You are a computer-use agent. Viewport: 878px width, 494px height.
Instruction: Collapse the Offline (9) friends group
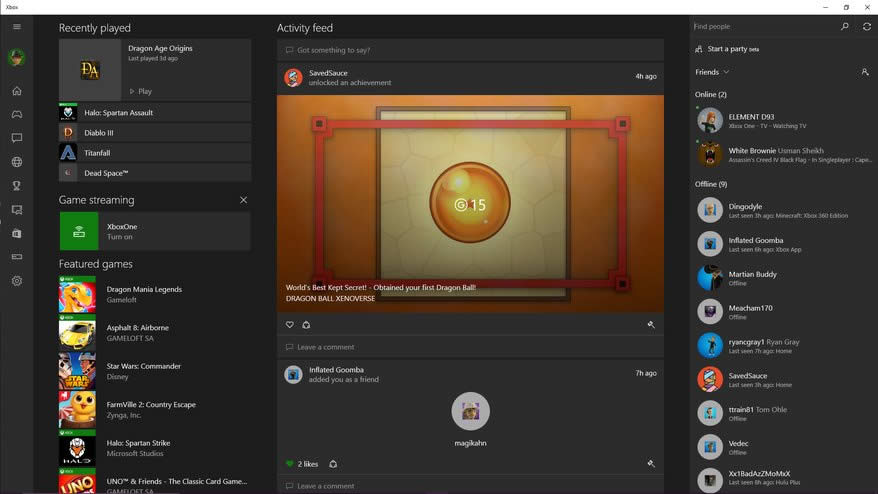(711, 184)
